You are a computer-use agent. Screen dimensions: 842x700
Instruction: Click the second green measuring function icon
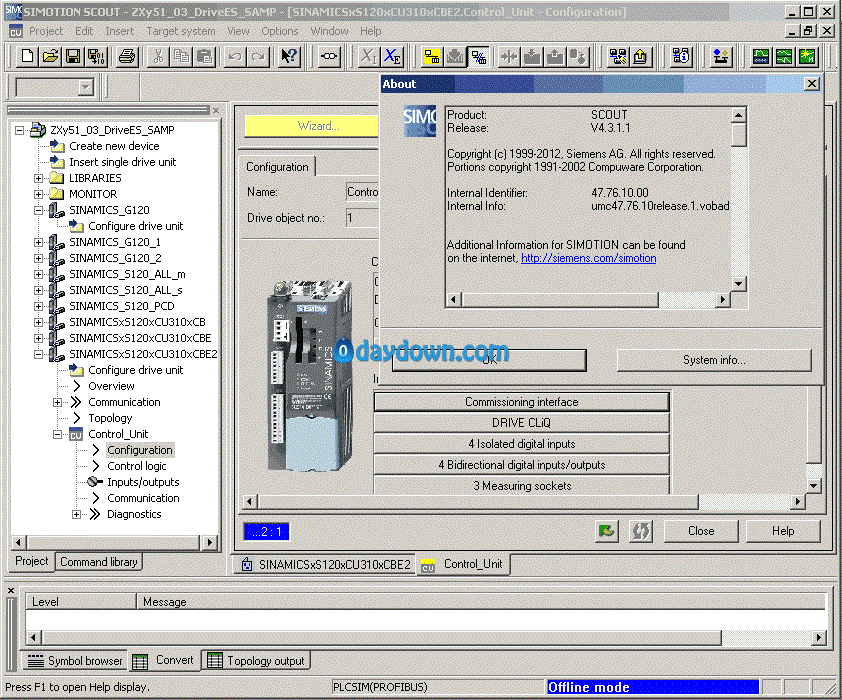[784, 56]
